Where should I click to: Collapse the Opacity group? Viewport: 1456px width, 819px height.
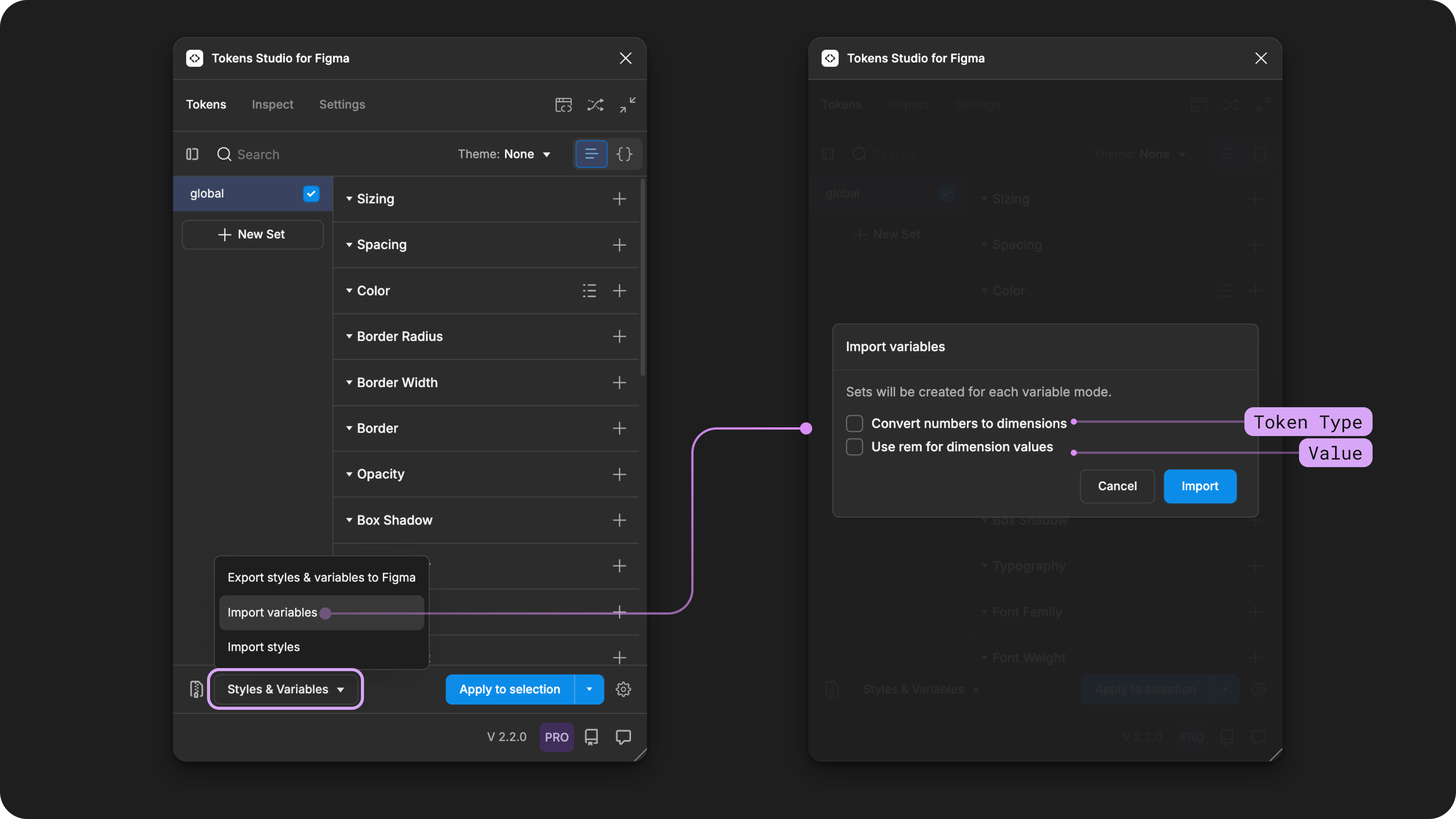pos(349,474)
